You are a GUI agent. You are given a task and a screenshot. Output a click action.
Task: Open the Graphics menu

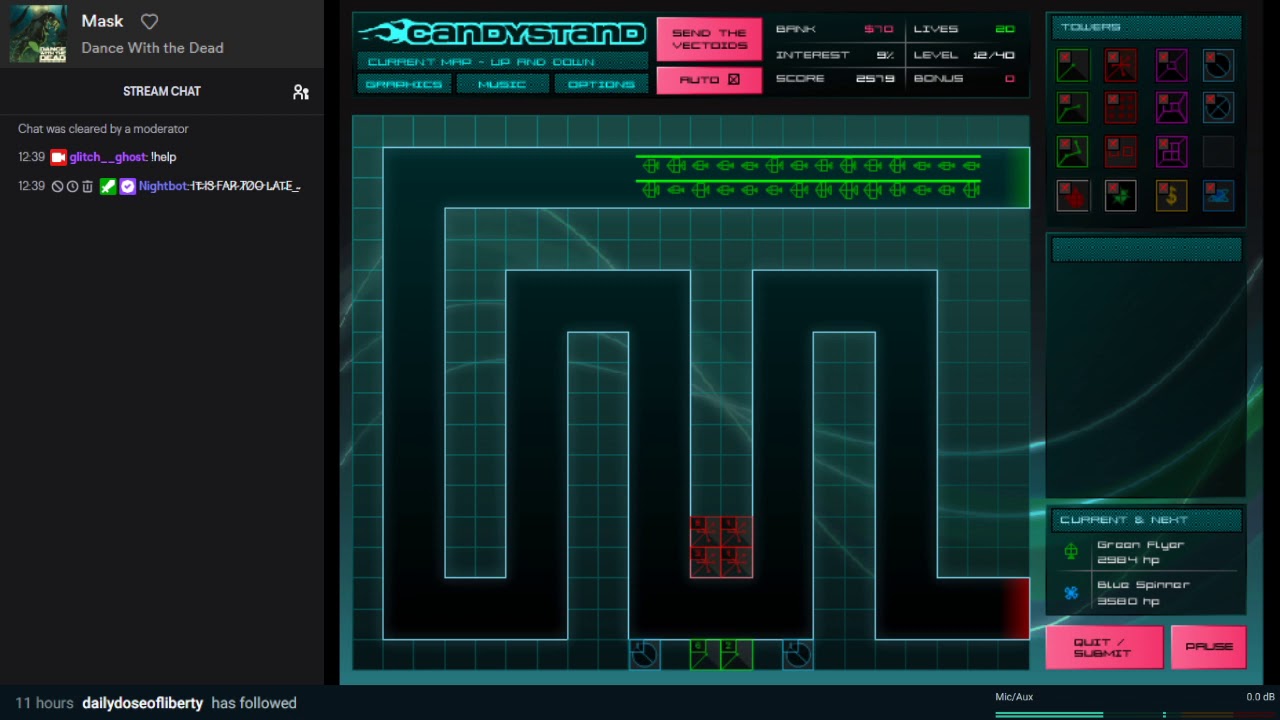coord(404,84)
